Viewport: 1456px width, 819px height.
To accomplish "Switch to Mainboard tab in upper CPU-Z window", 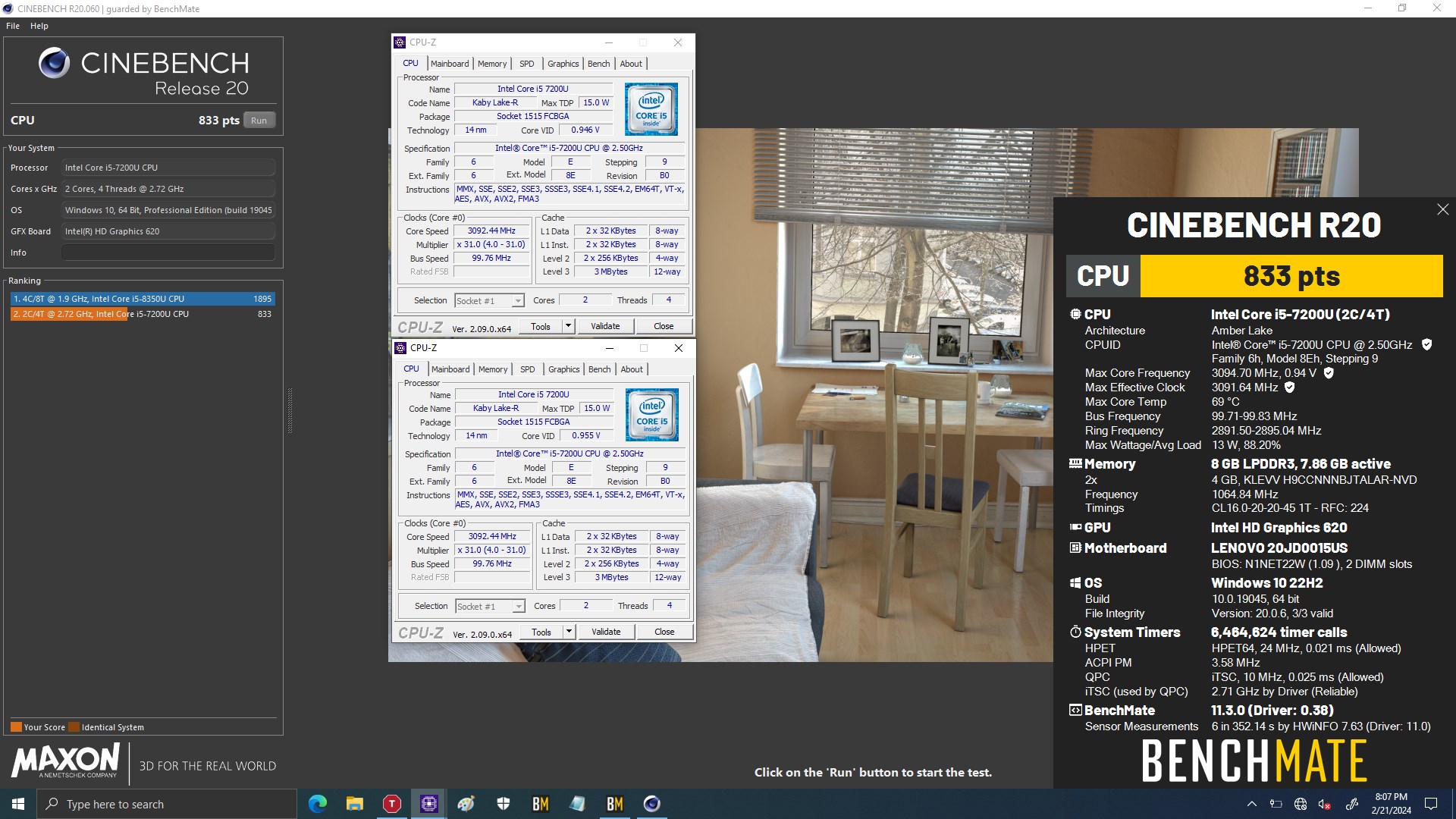I will pos(450,64).
